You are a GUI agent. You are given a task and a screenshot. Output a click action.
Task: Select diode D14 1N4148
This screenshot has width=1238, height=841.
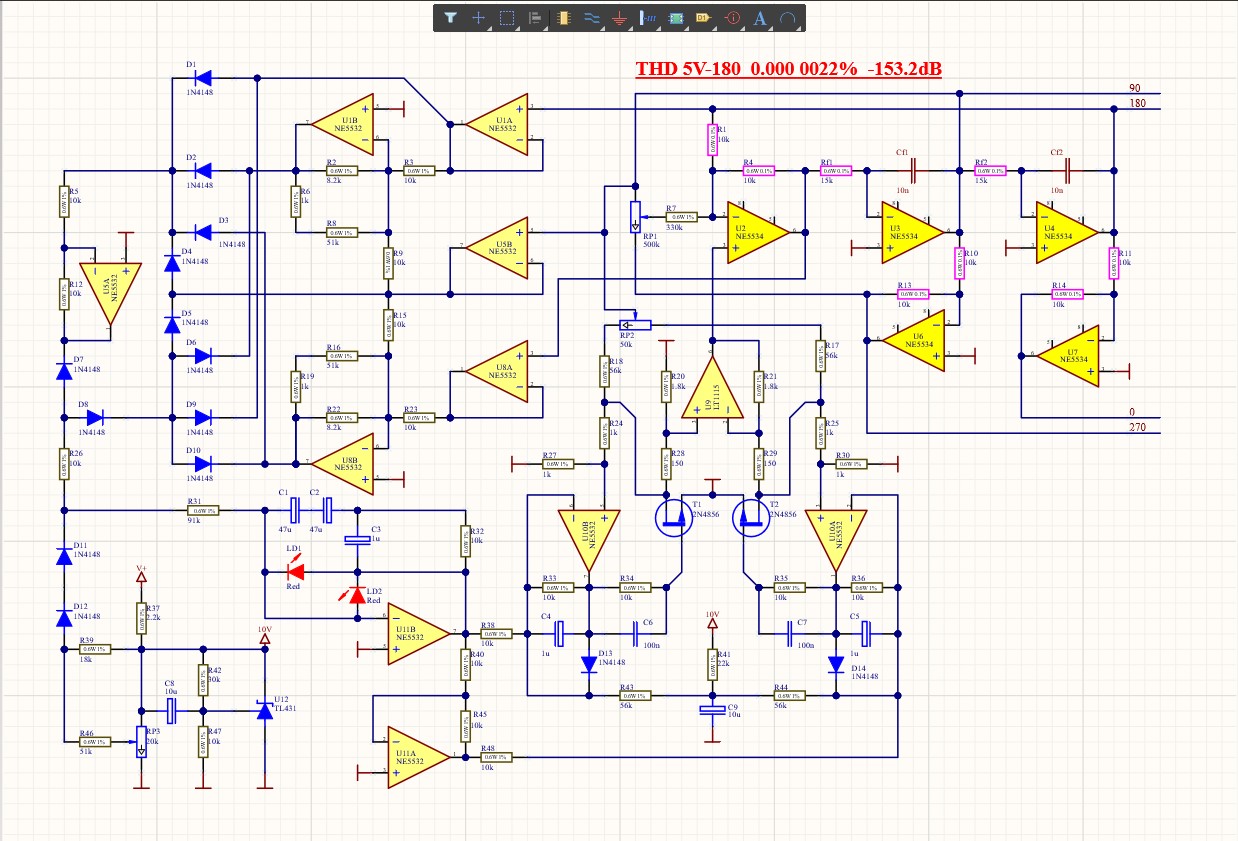tap(837, 663)
